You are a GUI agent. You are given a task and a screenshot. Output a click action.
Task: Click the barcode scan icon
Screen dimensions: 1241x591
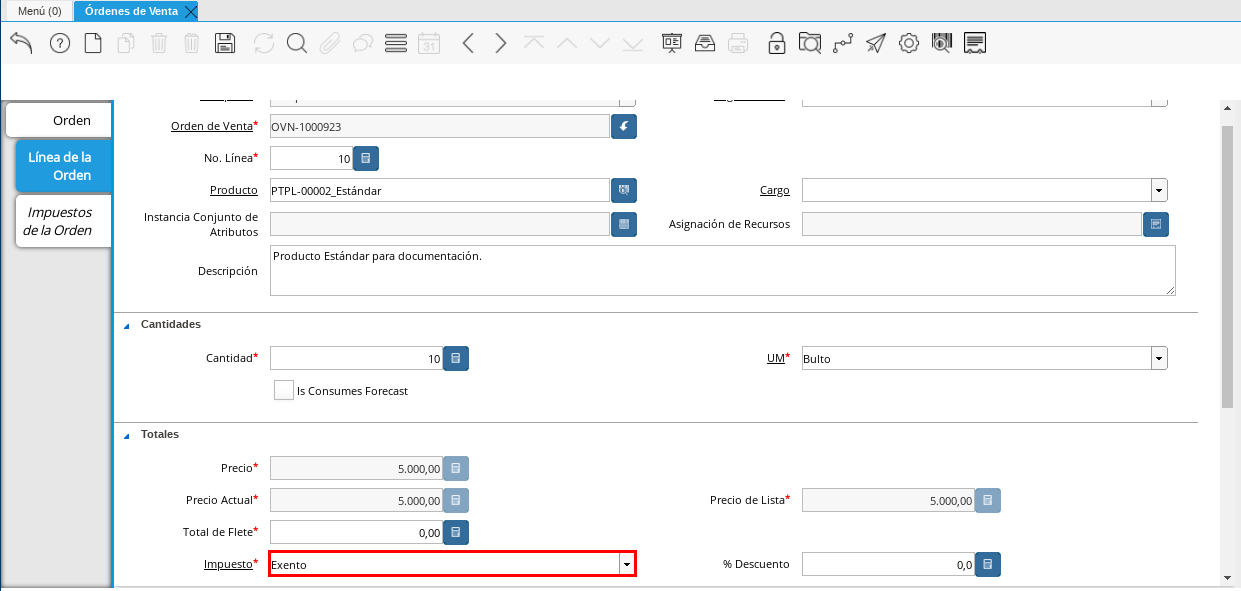click(942, 43)
